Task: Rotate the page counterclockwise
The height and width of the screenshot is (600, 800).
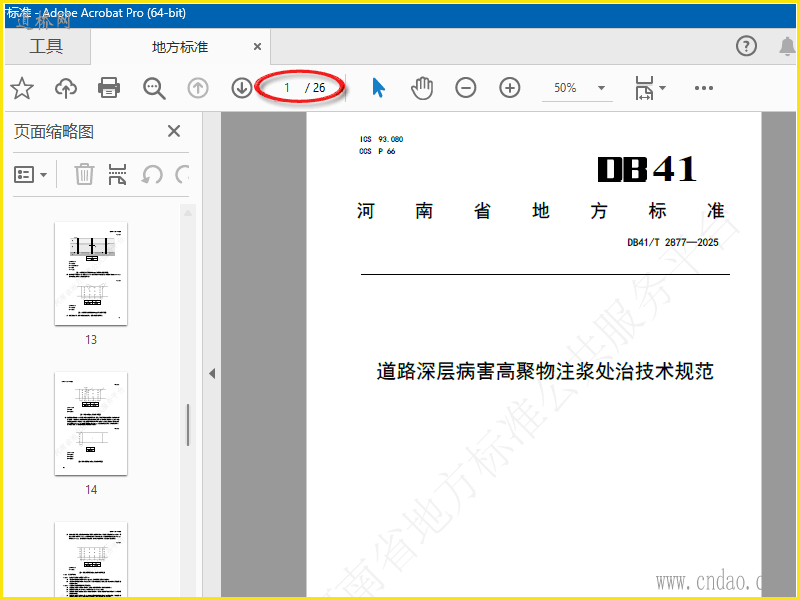Action: 152,174
